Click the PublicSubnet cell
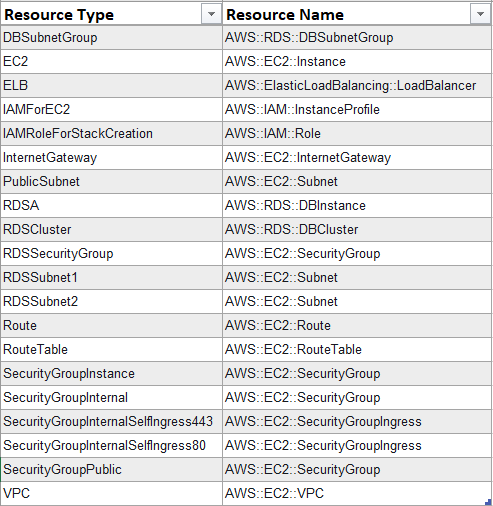 [x=111, y=182]
